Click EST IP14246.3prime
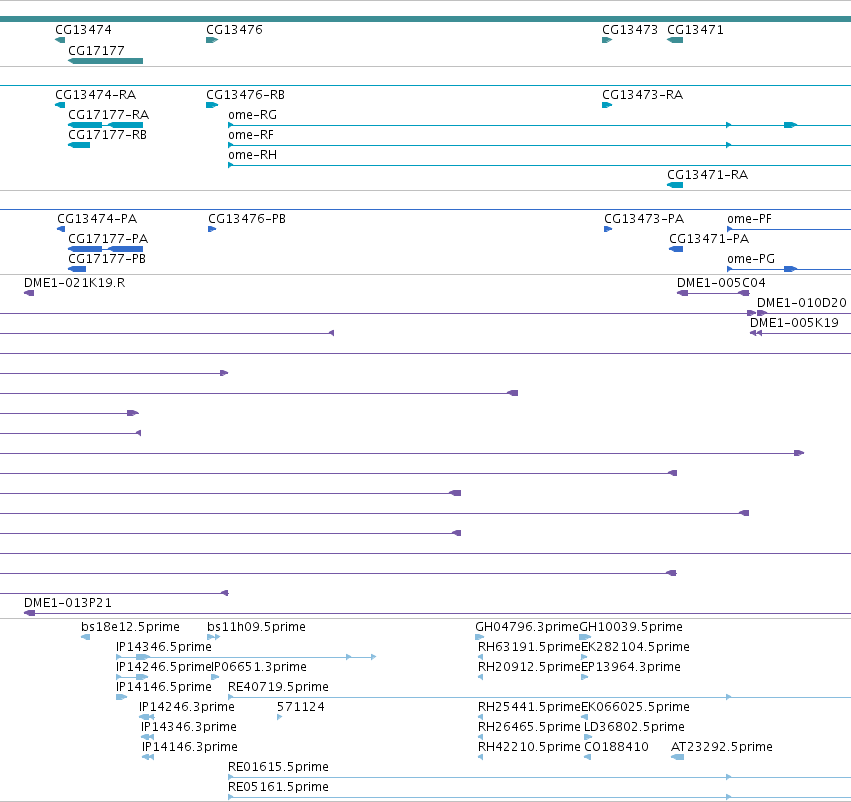Viewport: 851px width, 802px height. (187, 708)
